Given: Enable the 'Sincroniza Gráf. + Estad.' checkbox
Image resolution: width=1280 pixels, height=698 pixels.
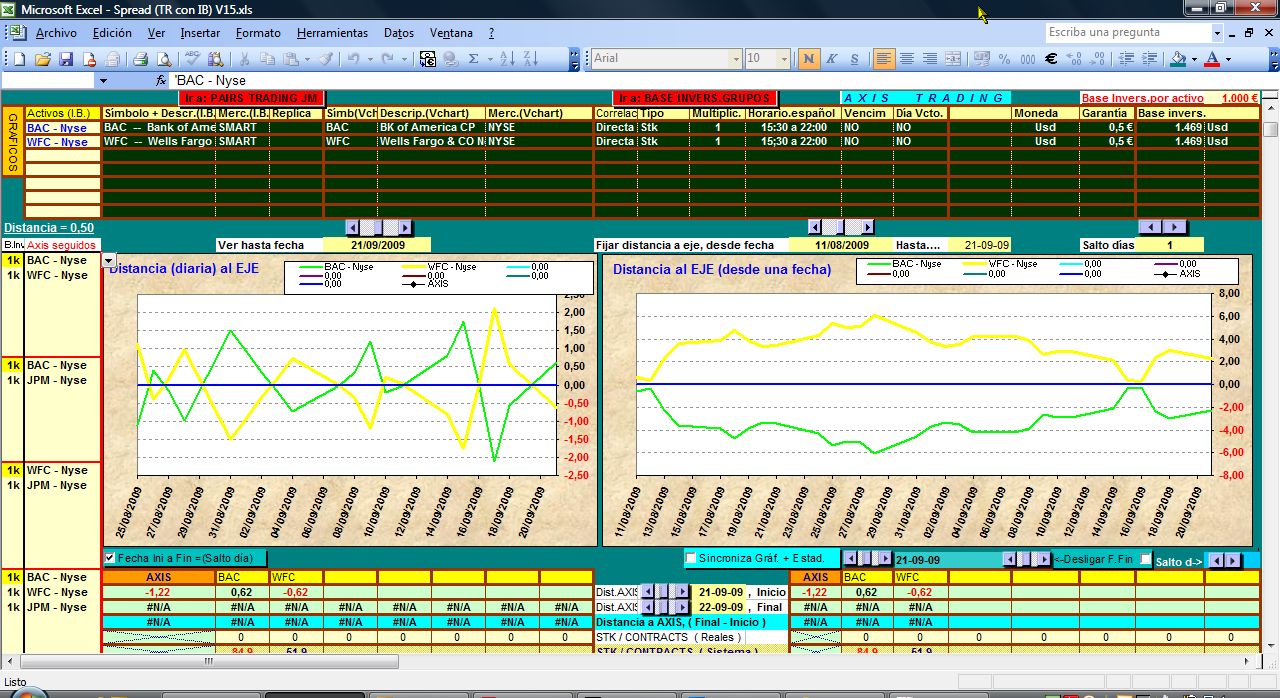Looking at the screenshot, I should pyautogui.click(x=690, y=558).
